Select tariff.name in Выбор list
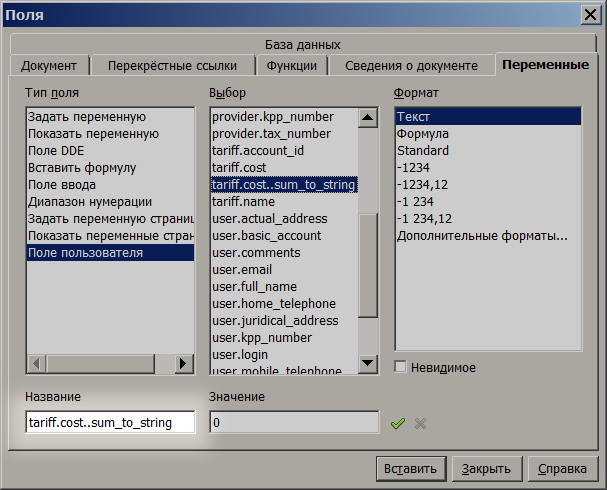The image size is (607, 490). (x=285, y=202)
